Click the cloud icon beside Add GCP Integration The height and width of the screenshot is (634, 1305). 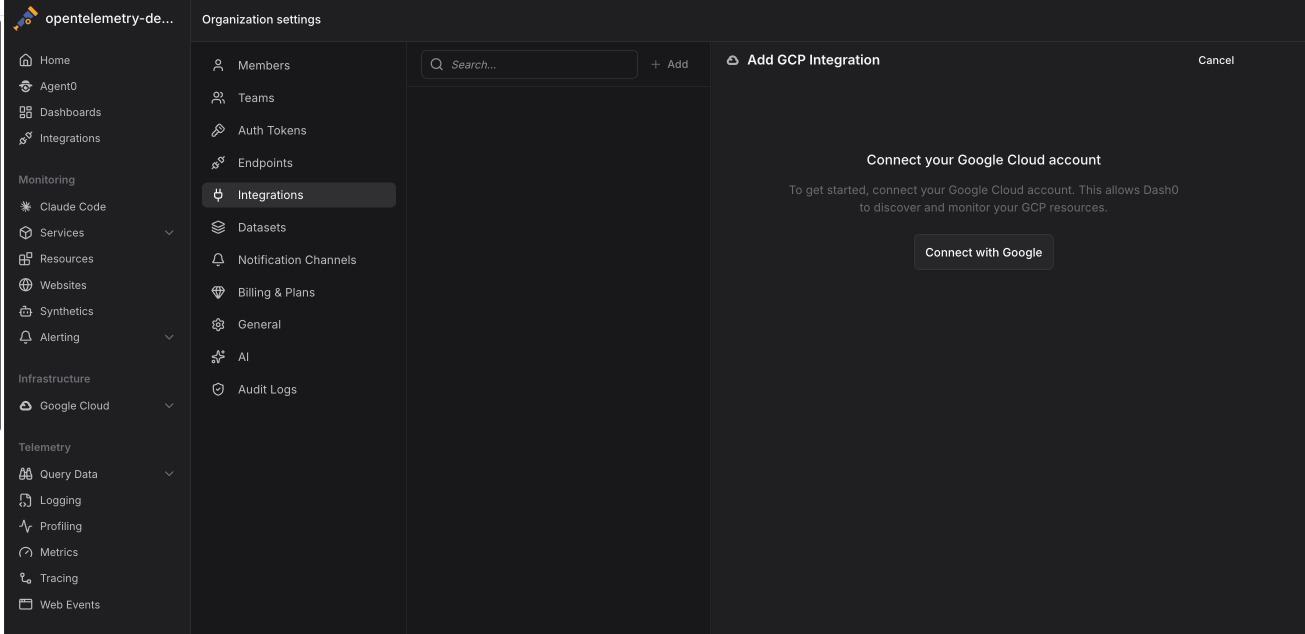click(x=733, y=60)
